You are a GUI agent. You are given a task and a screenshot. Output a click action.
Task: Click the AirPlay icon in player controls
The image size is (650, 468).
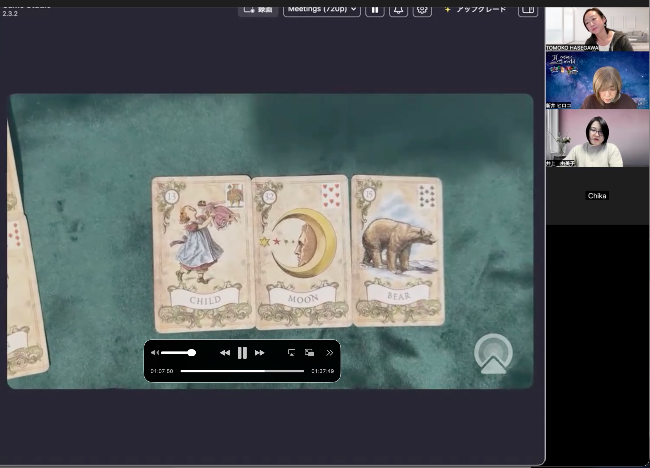291,352
